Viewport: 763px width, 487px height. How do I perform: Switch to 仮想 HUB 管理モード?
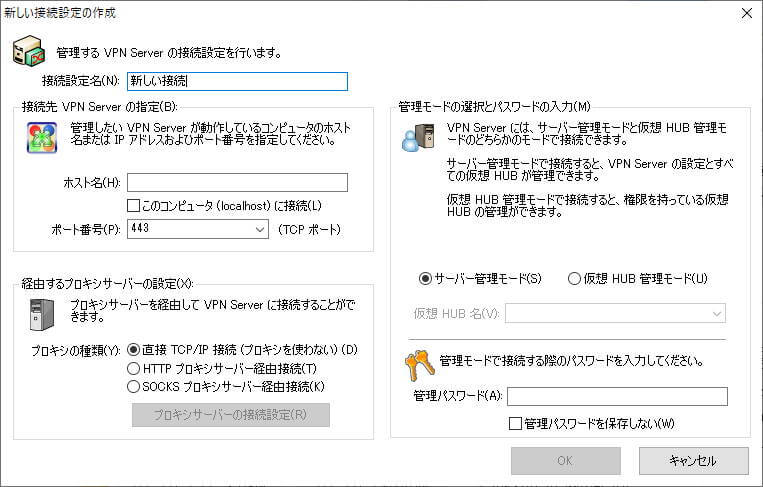pyautogui.click(x=574, y=278)
